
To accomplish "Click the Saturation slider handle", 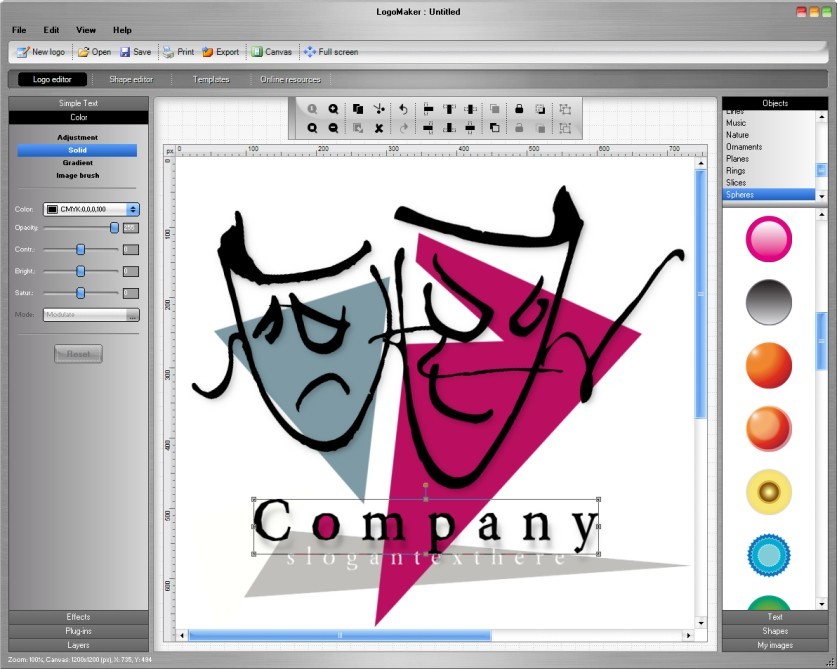I will point(81,293).
